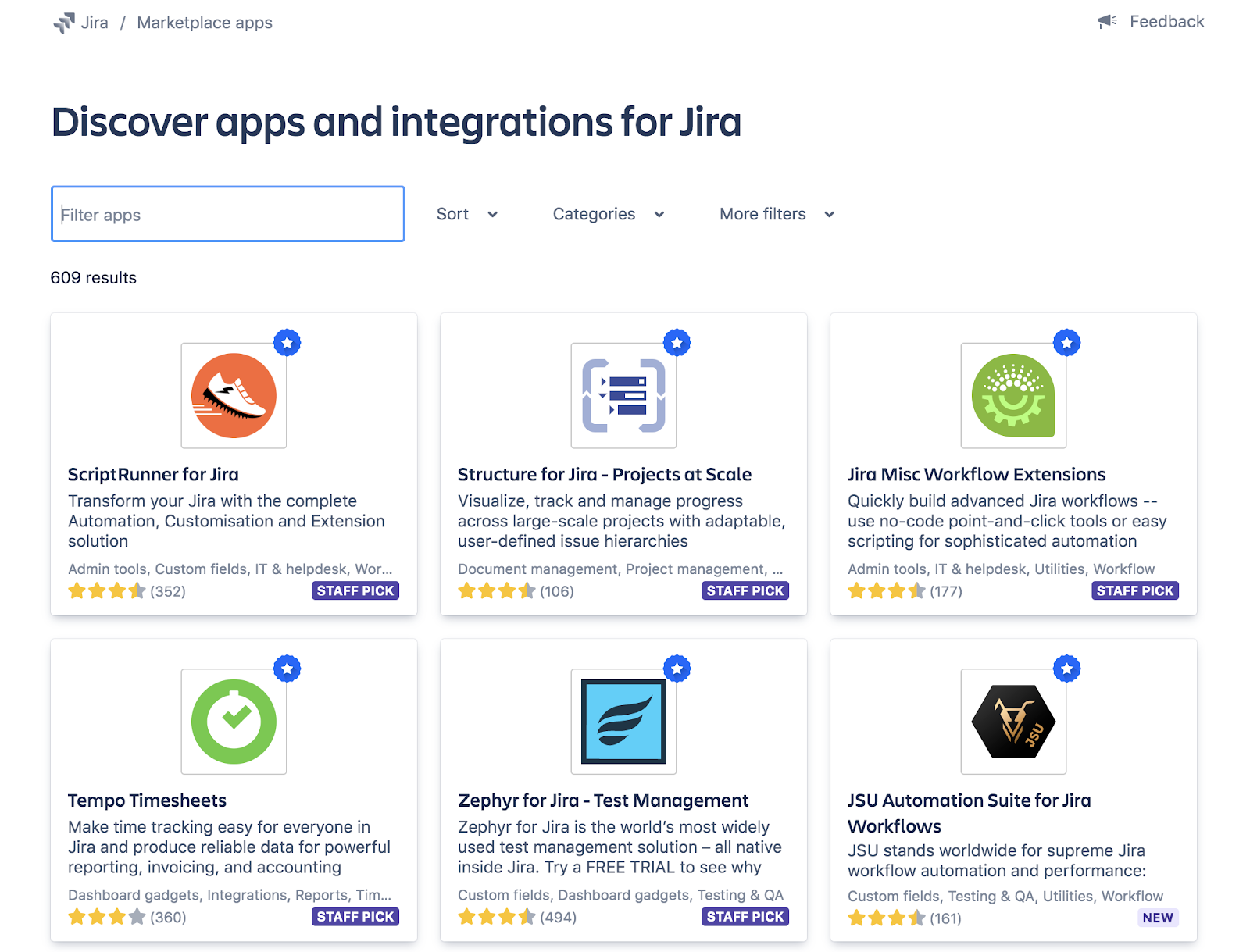
Task: Click the Structure description "Visualize, track and manage"
Action: (x=622, y=521)
